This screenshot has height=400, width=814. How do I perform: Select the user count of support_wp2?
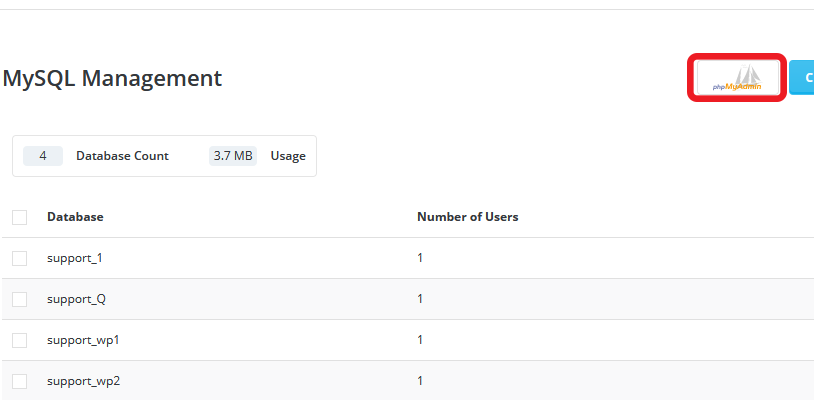tap(420, 381)
